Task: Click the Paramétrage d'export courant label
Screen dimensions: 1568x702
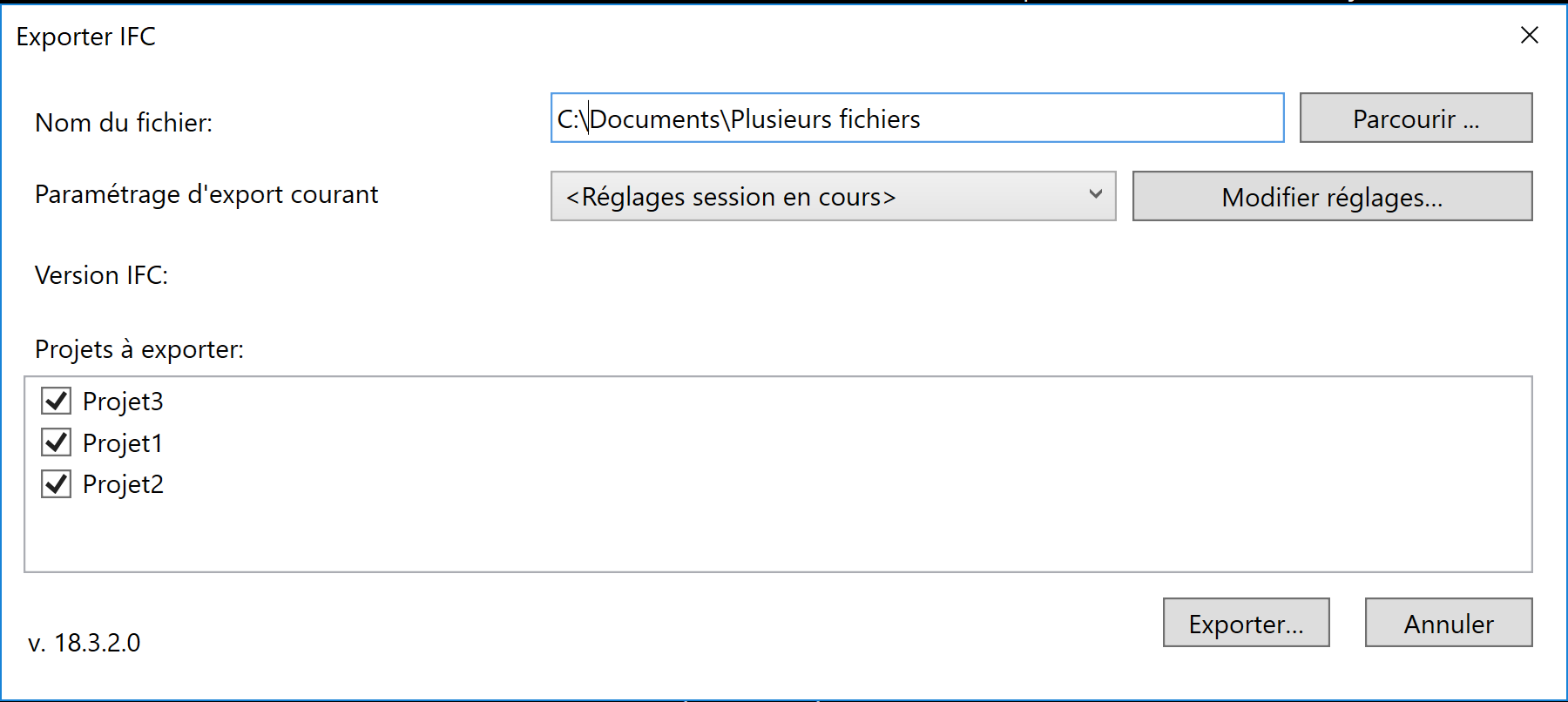Action: [x=206, y=194]
